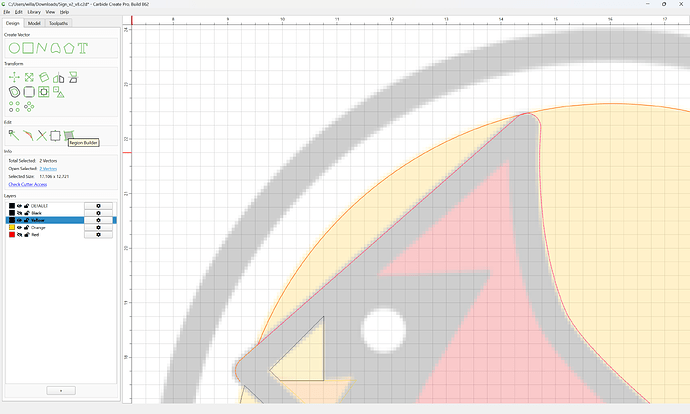690x414 pixels.
Task: Activate the Flip vertical transform tool
Action: (73, 78)
